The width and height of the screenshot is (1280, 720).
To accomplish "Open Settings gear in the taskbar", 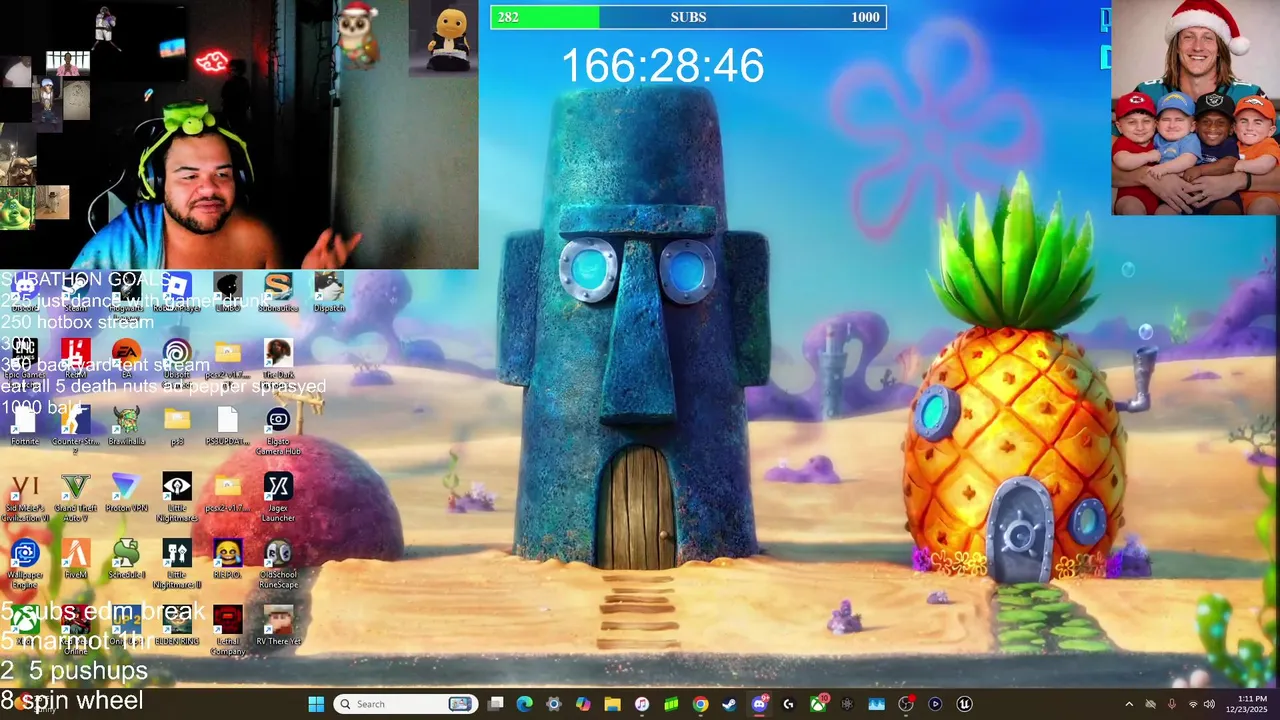I will 553,704.
